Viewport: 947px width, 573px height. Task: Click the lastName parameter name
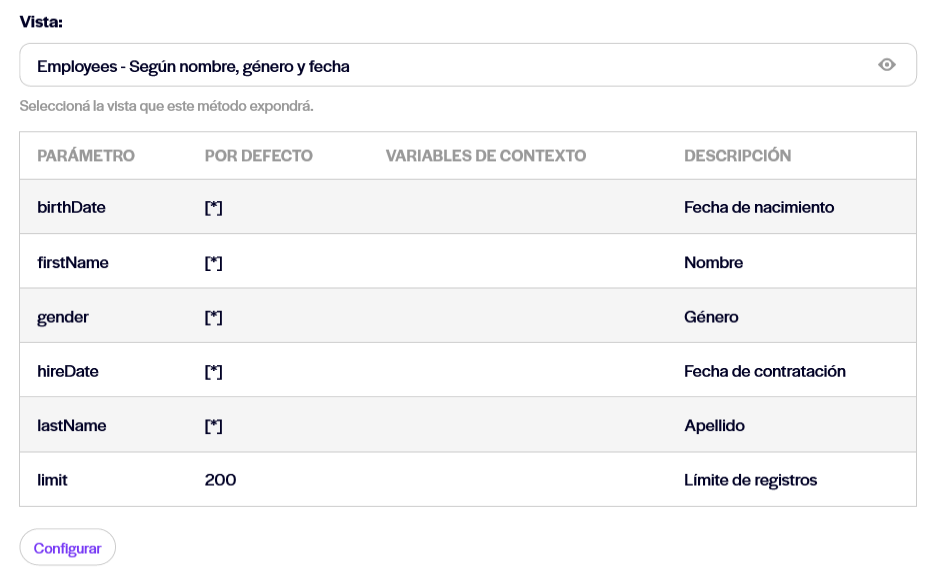pos(71,425)
